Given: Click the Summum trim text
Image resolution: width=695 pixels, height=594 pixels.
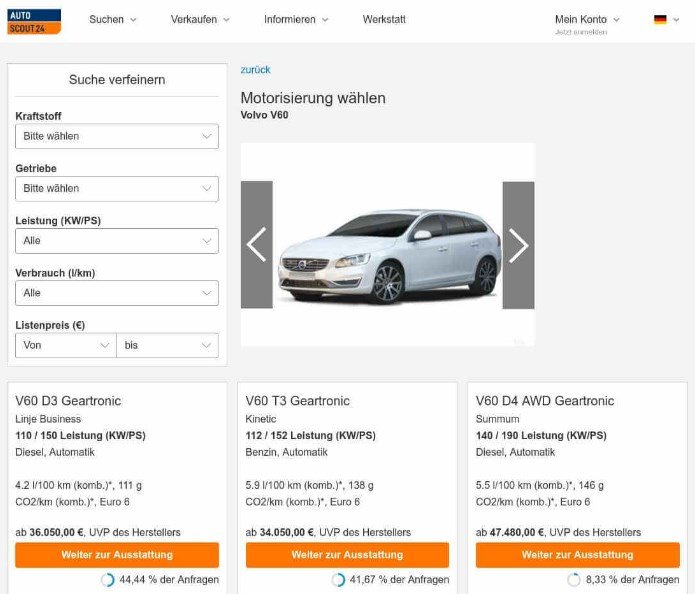Looking at the screenshot, I should [x=497, y=419].
